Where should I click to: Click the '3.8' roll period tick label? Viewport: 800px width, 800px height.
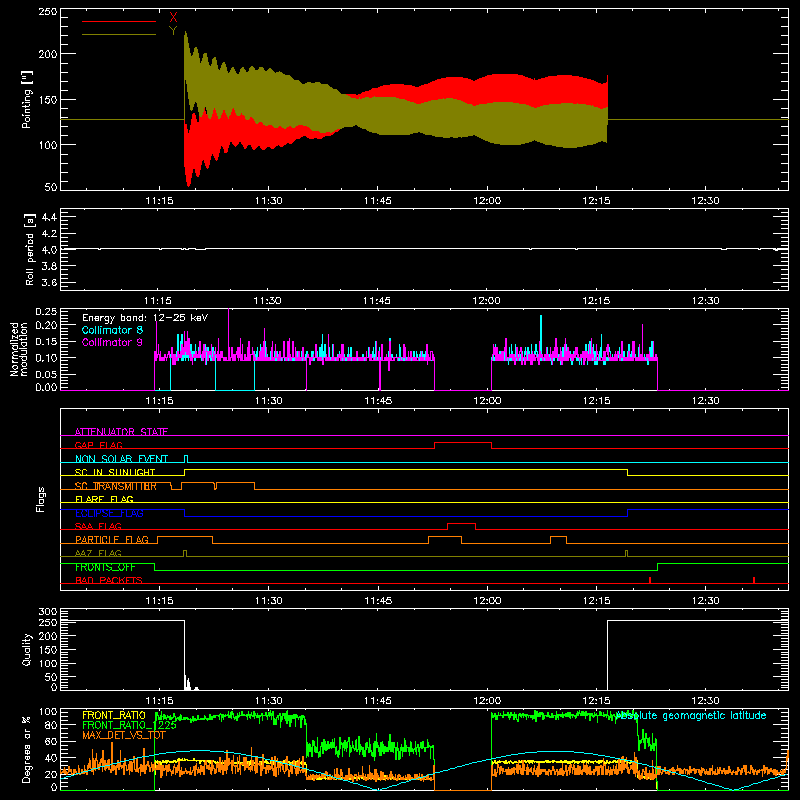pyautogui.click(x=49, y=266)
